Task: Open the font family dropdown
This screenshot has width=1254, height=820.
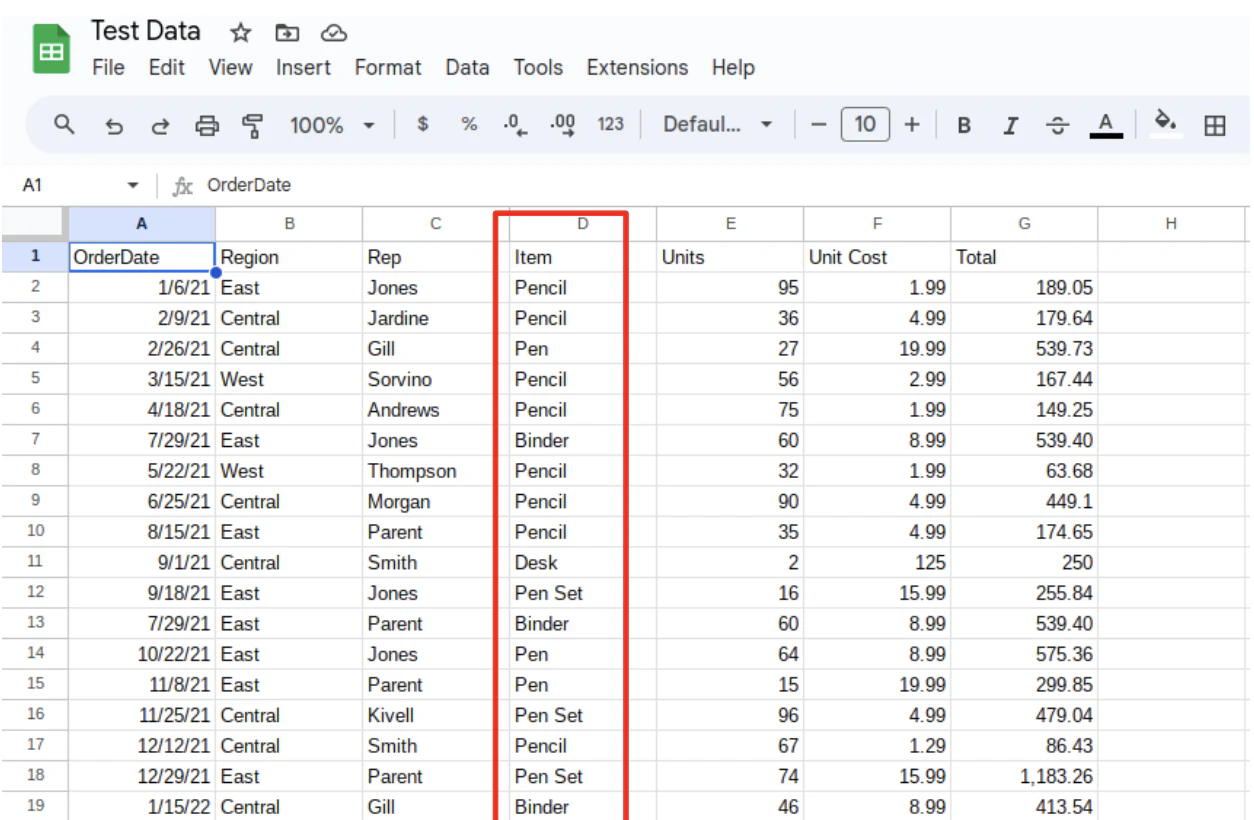Action: tap(718, 125)
